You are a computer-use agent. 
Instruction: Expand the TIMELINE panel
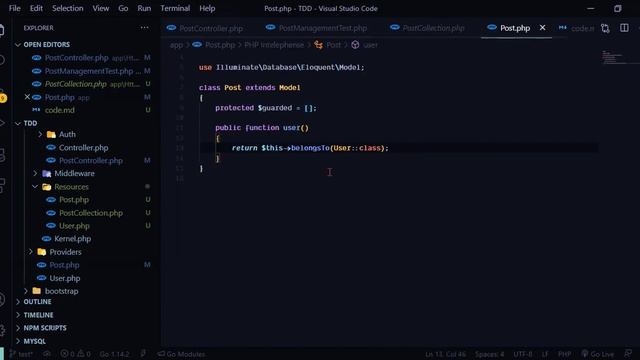point(38,315)
